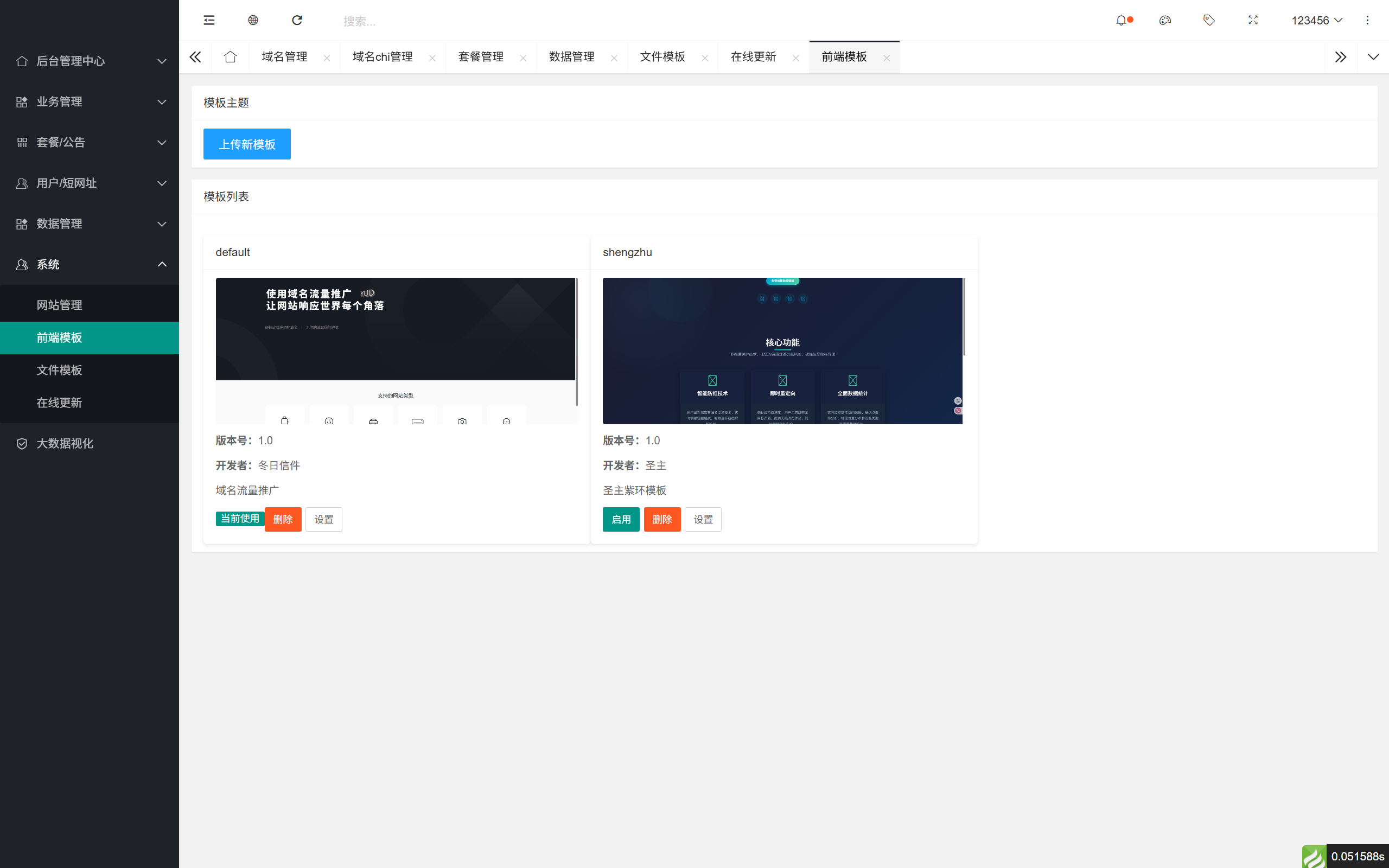Click the search input field
Screen dimensions: 1389x868
[402, 20]
